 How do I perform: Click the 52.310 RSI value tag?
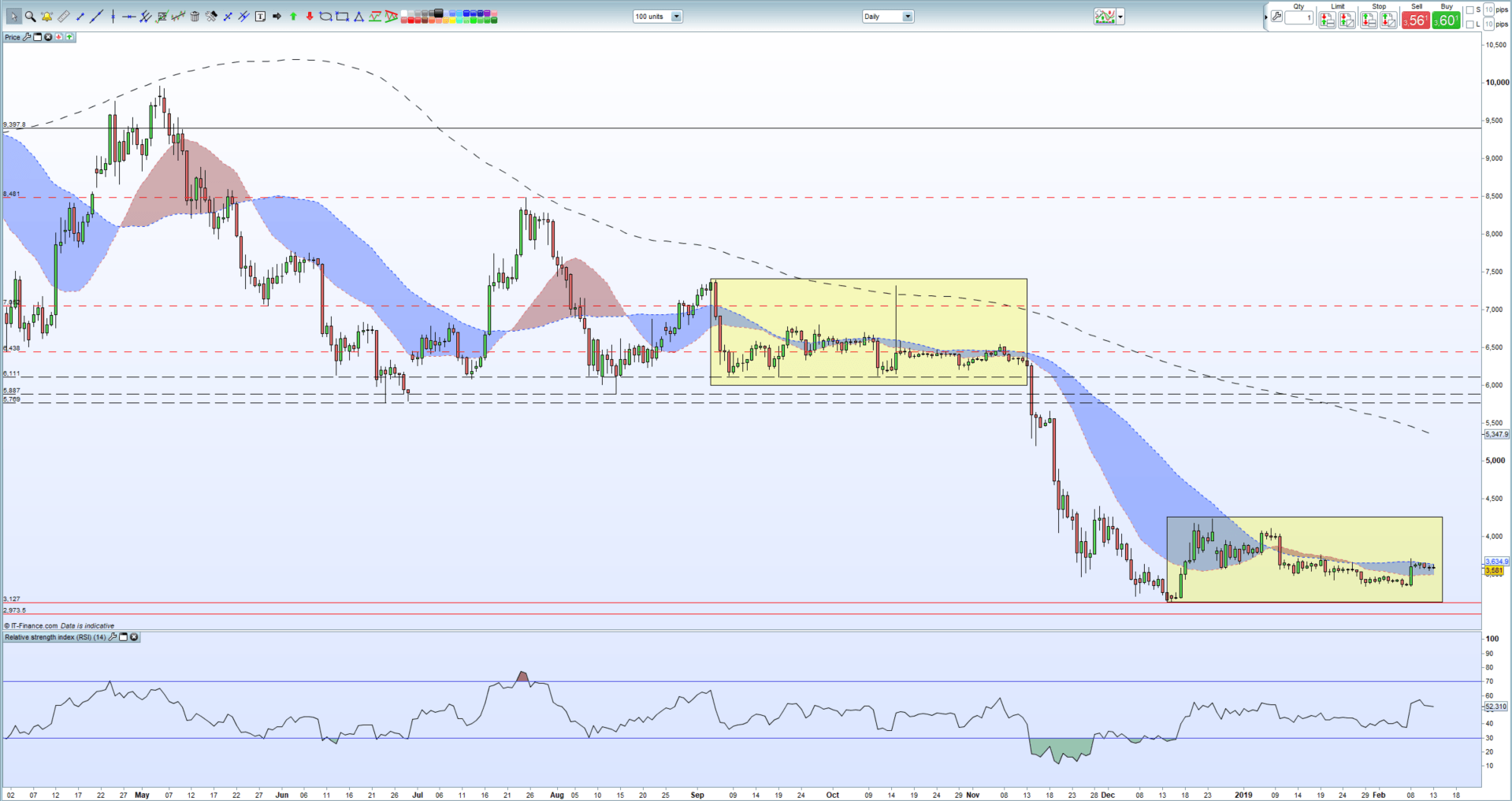coord(1495,706)
